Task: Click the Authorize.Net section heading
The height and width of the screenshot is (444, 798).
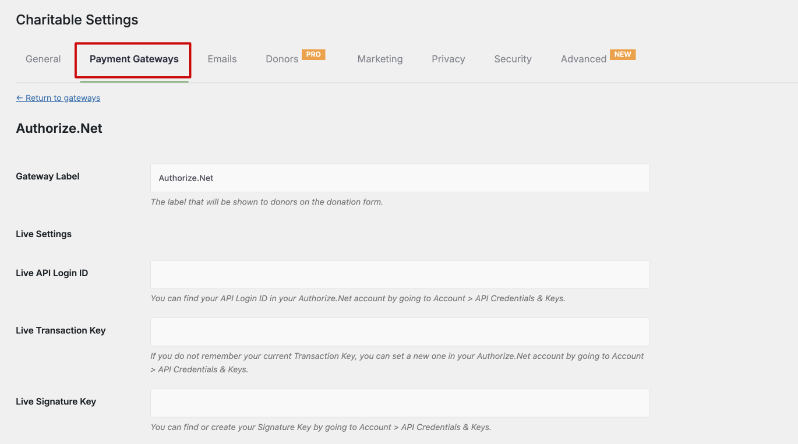Action: pos(59,128)
